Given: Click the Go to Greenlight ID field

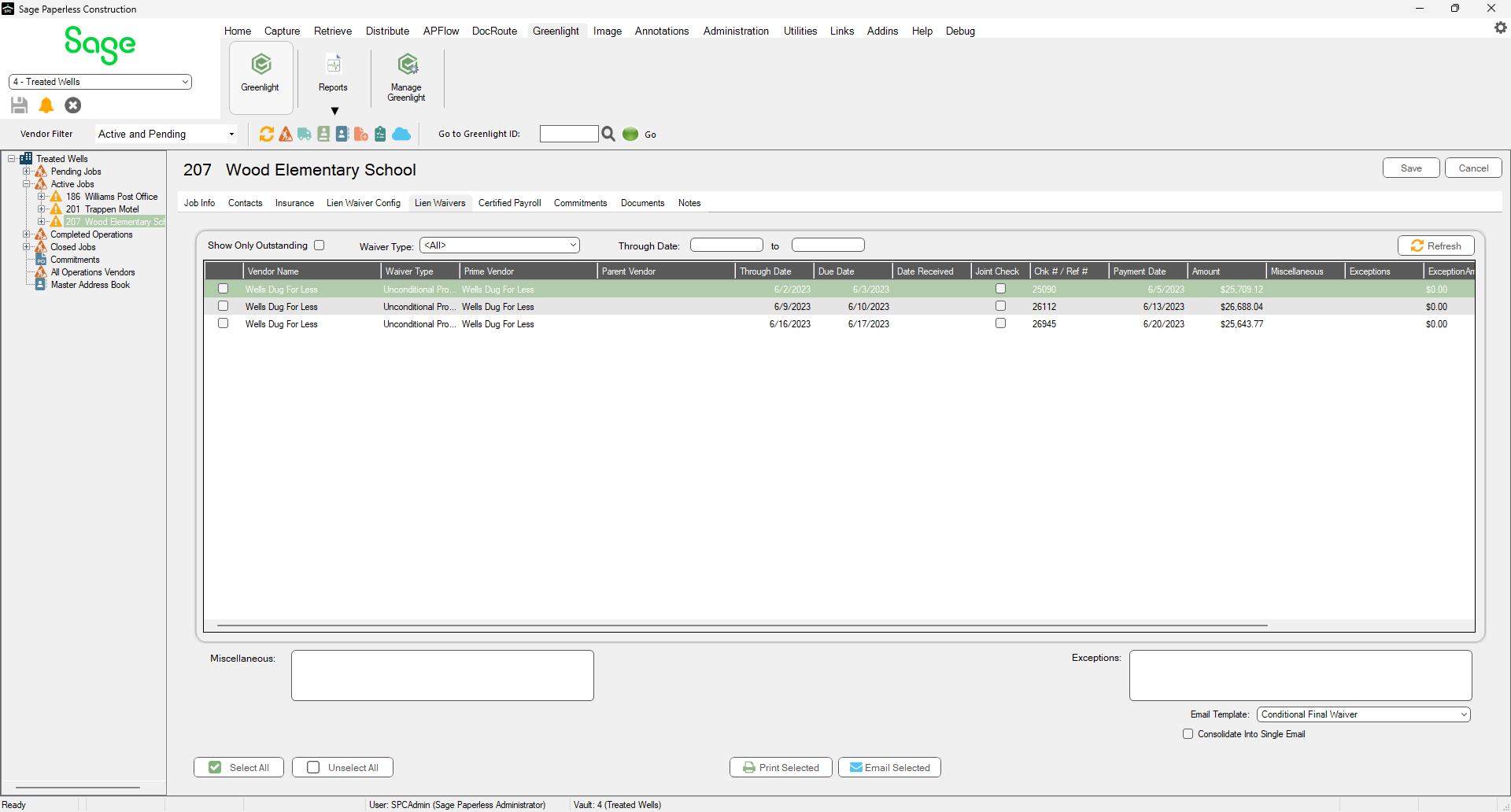Looking at the screenshot, I should point(569,134).
